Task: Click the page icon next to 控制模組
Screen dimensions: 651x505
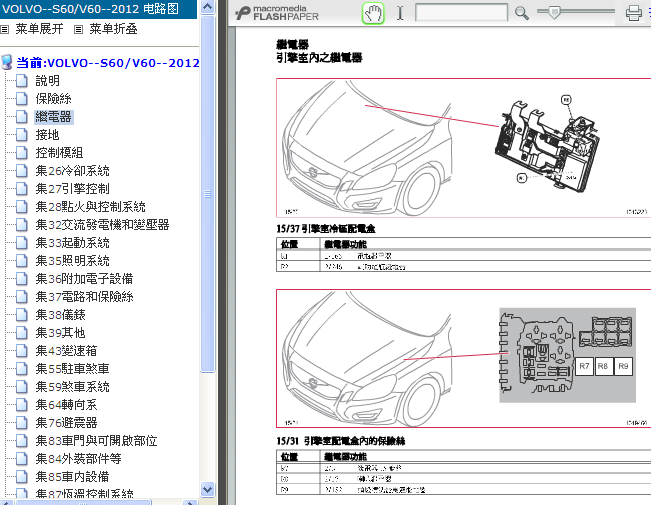Action: [x=22, y=152]
